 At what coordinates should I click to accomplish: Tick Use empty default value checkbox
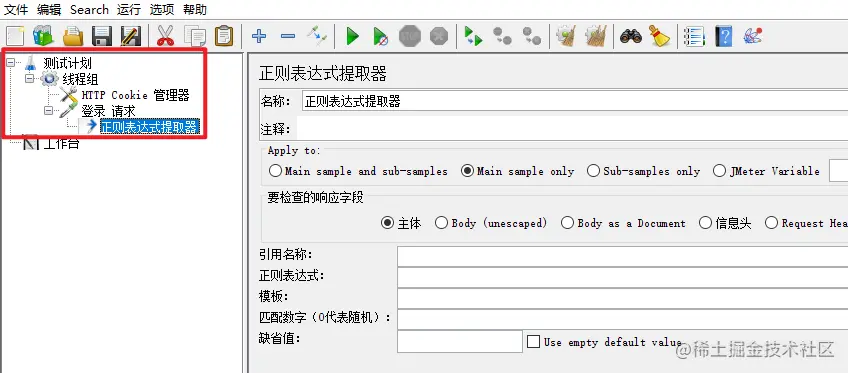pyautogui.click(x=533, y=342)
